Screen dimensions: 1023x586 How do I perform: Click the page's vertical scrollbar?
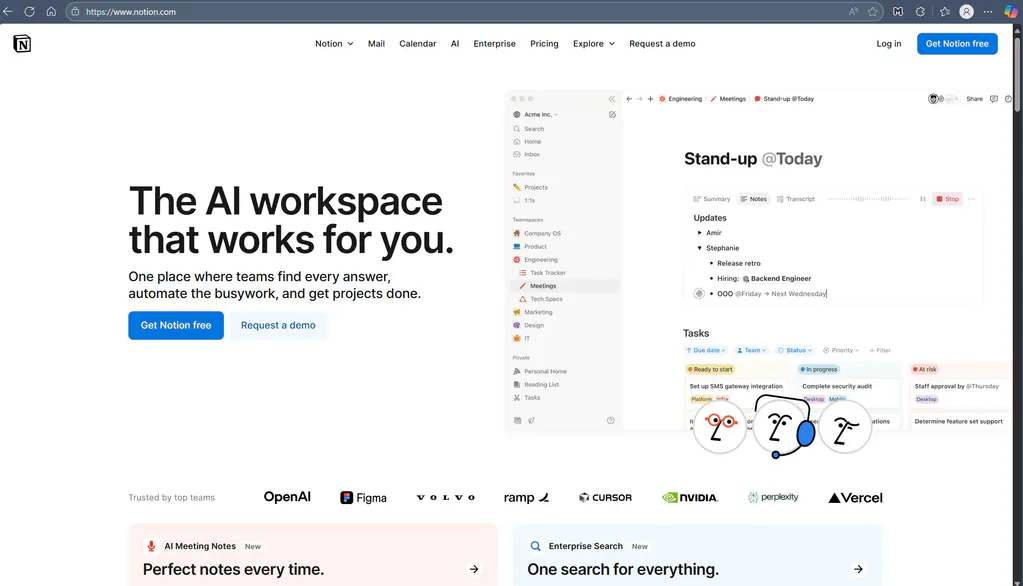click(x=1018, y=300)
